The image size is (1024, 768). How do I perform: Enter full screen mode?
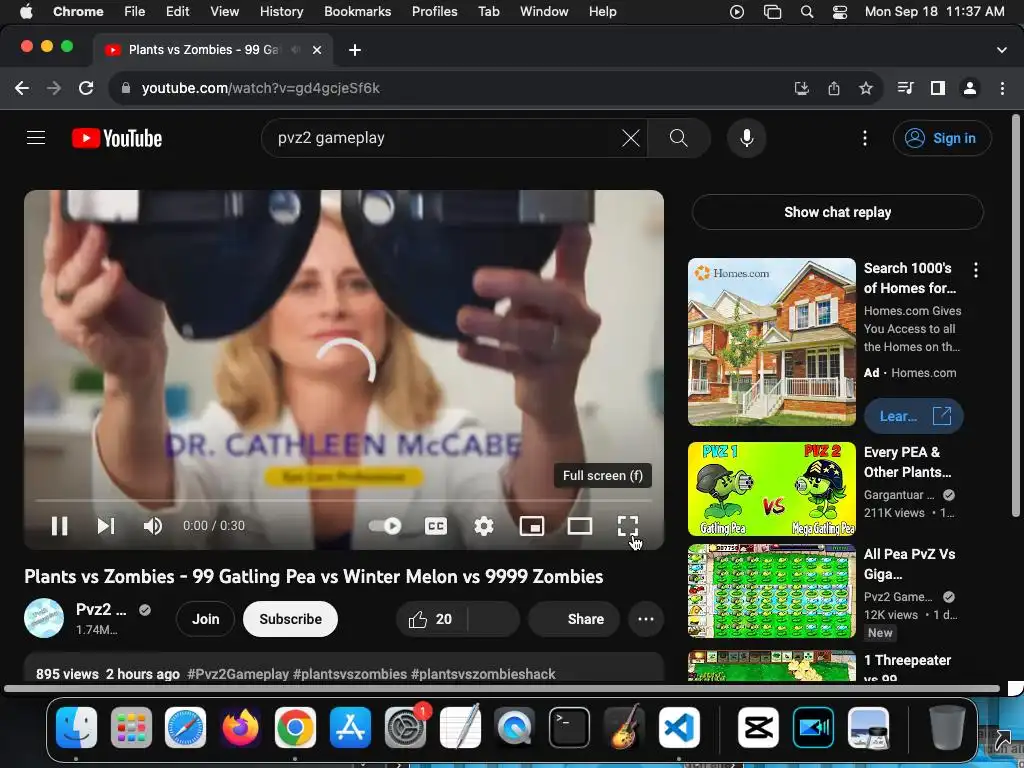(x=628, y=526)
